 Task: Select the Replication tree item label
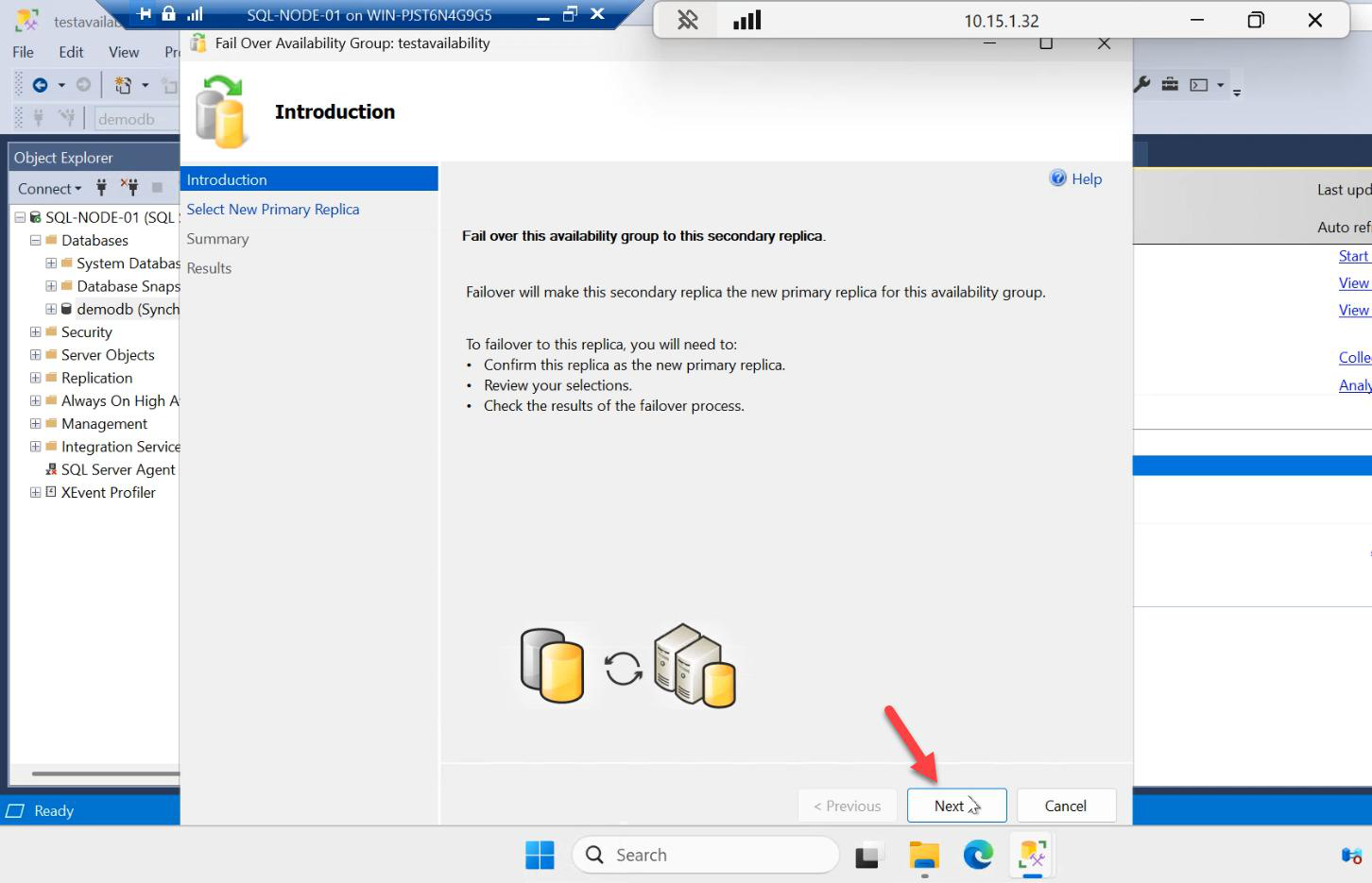pos(96,378)
